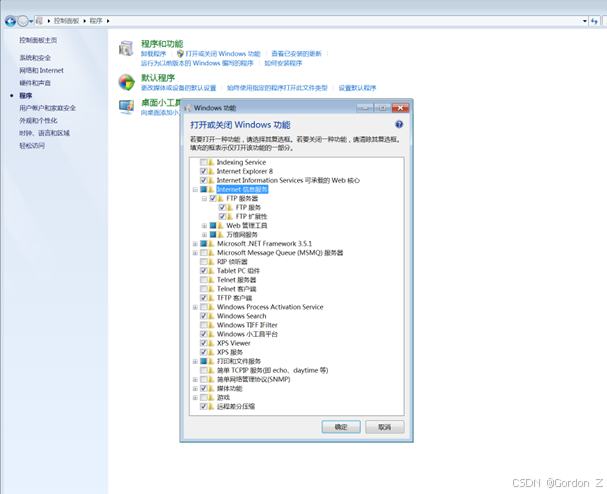Click the 确定 button in the dialog
This screenshot has width=607, height=494.
coord(341,427)
